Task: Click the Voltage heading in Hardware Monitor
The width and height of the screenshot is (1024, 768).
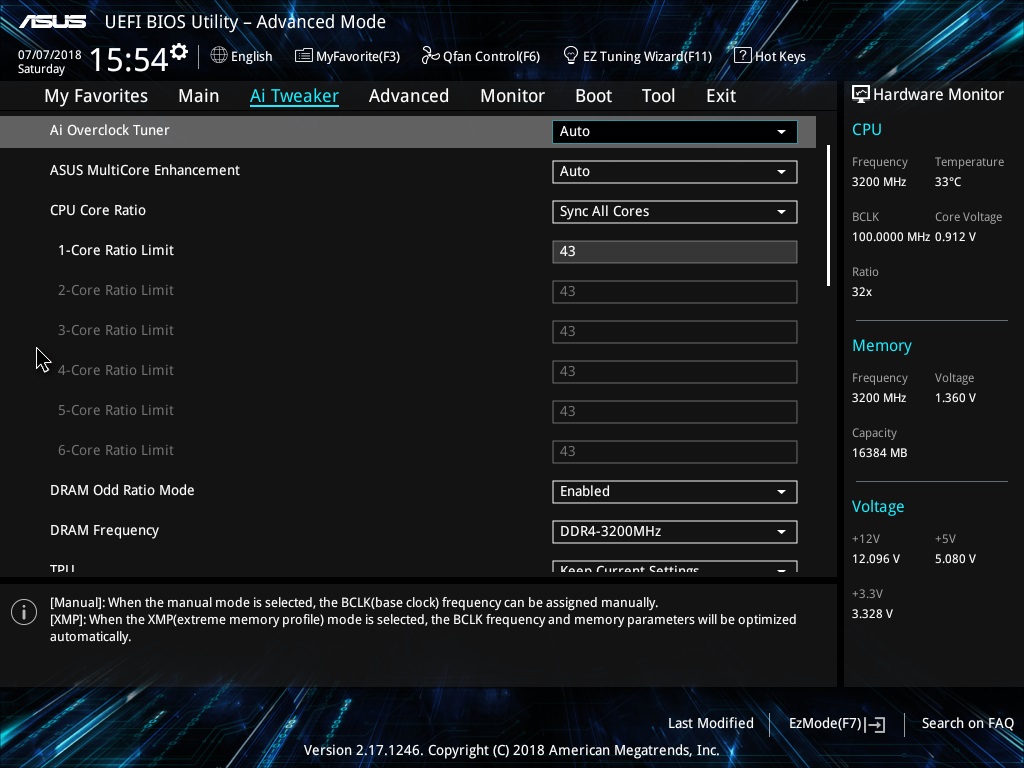Action: tap(878, 507)
